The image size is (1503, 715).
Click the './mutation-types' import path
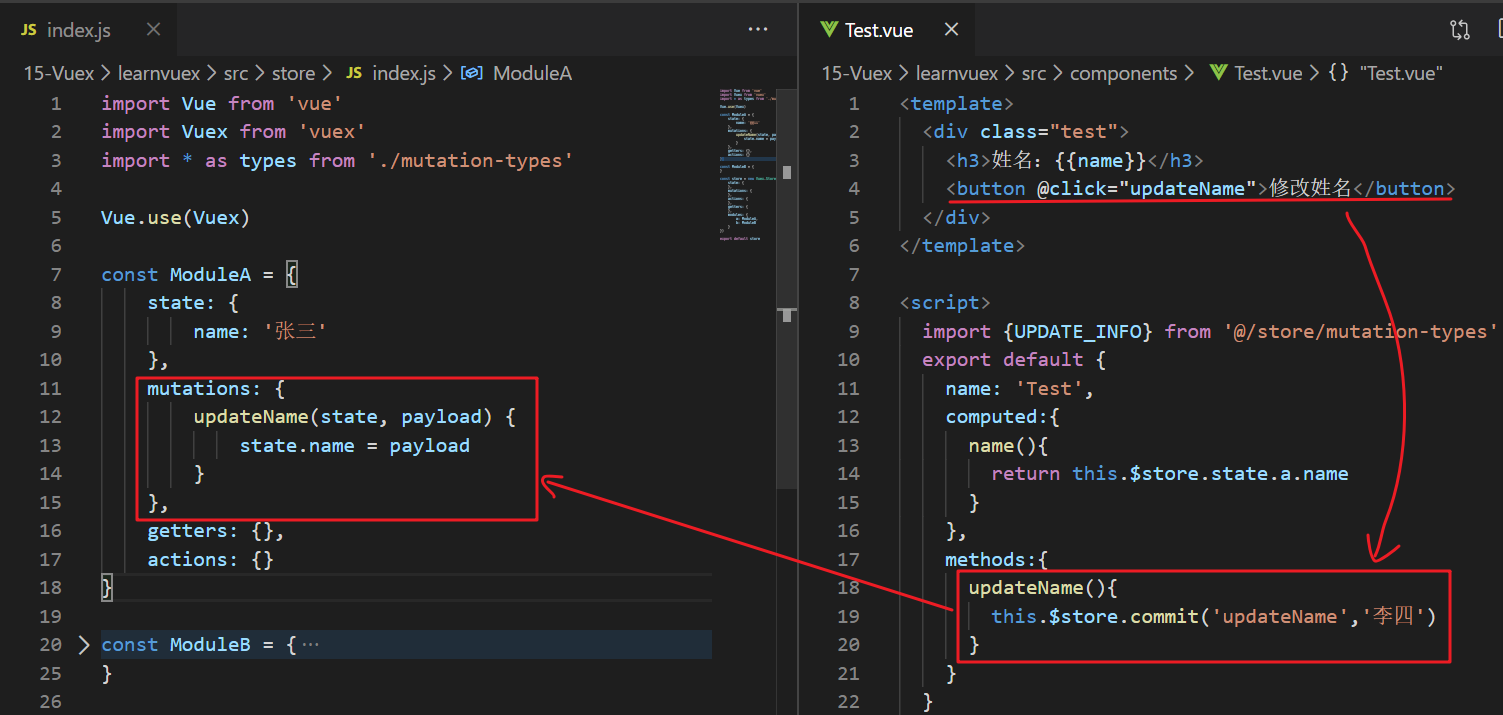[x=469, y=160]
